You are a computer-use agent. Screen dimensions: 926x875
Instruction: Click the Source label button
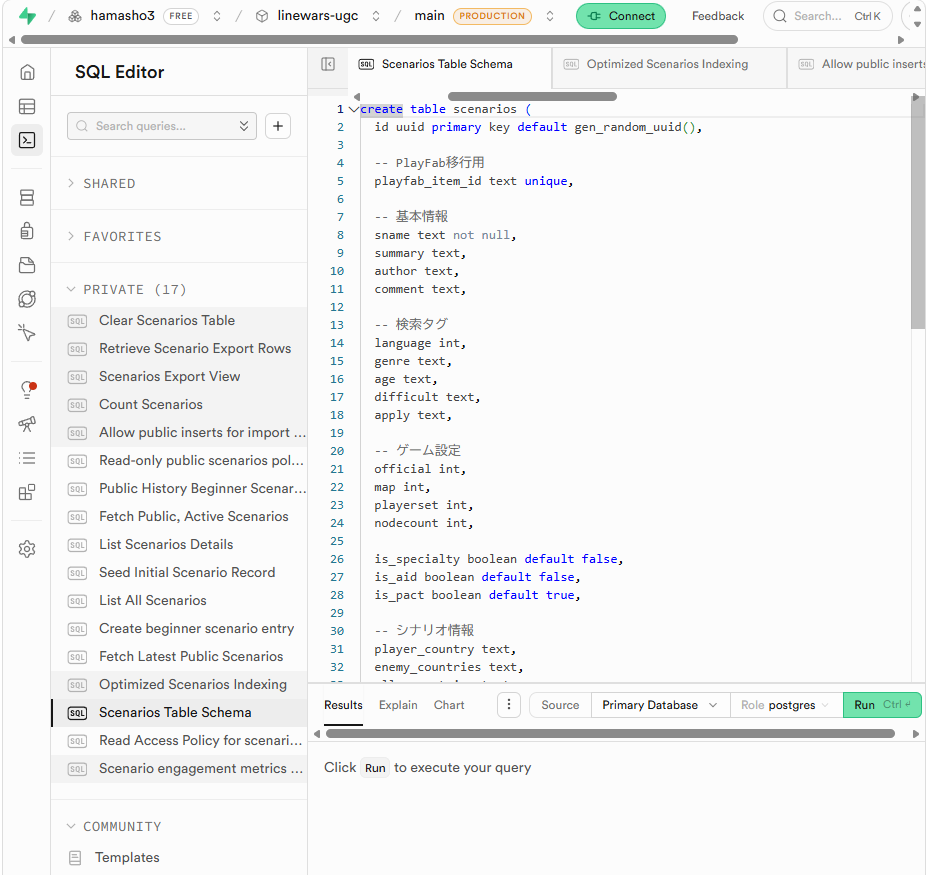560,705
